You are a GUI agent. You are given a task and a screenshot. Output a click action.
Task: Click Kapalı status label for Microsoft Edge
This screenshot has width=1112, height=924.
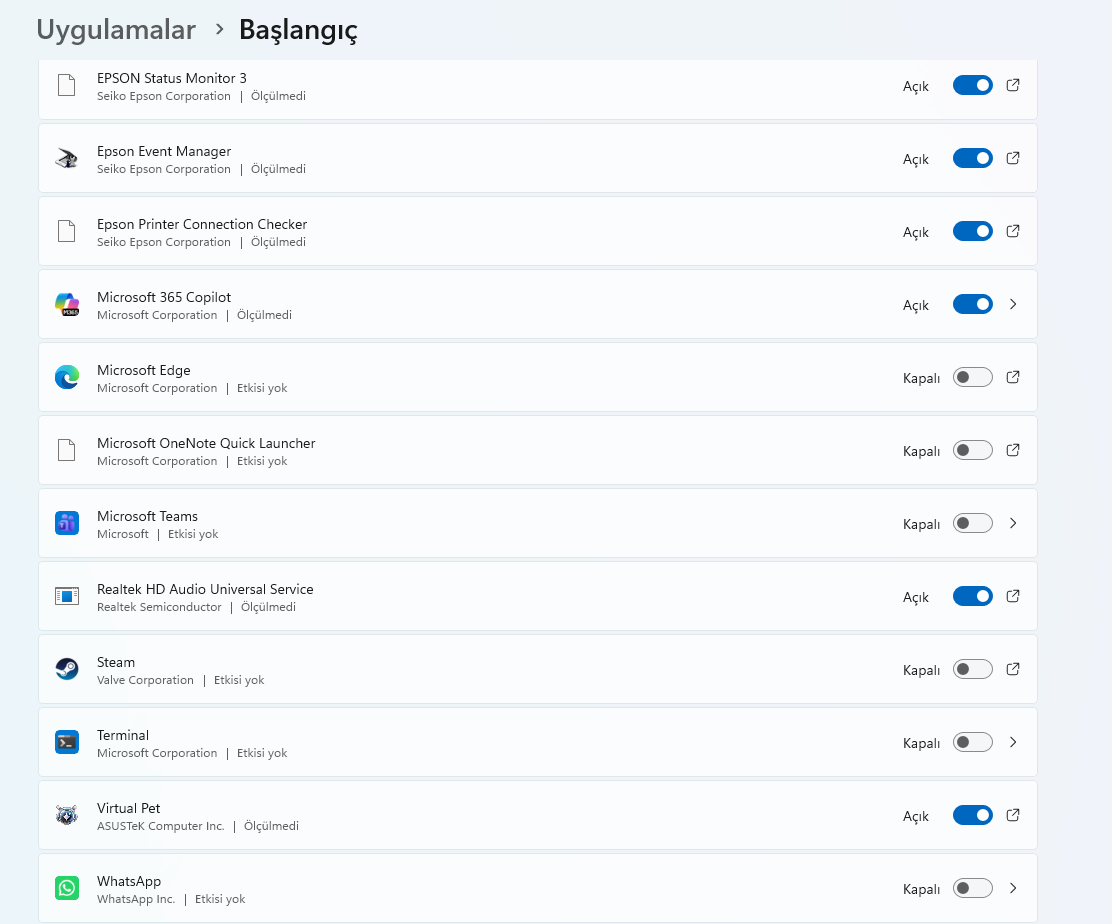click(x=921, y=378)
